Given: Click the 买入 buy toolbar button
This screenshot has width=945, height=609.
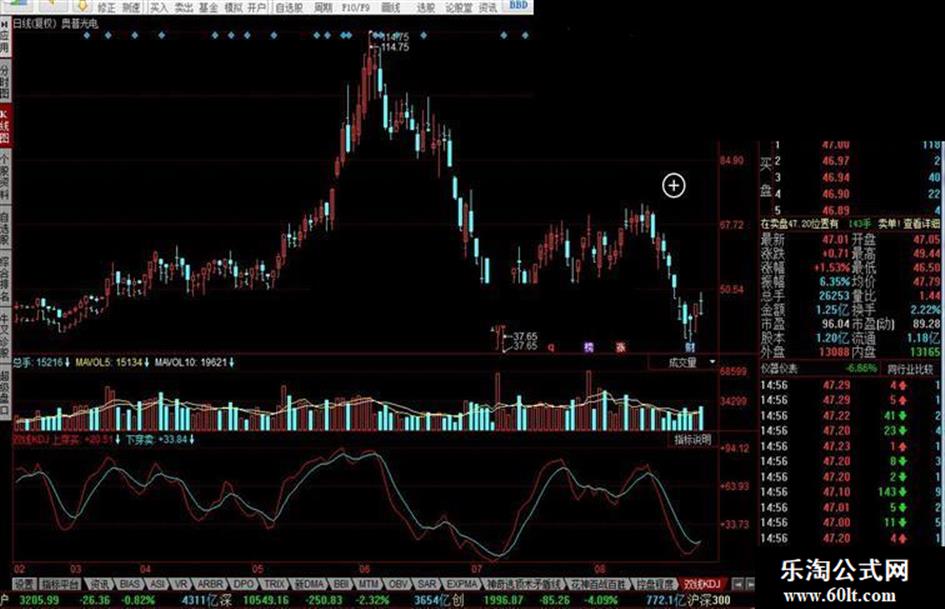Looking at the screenshot, I should click(159, 7).
